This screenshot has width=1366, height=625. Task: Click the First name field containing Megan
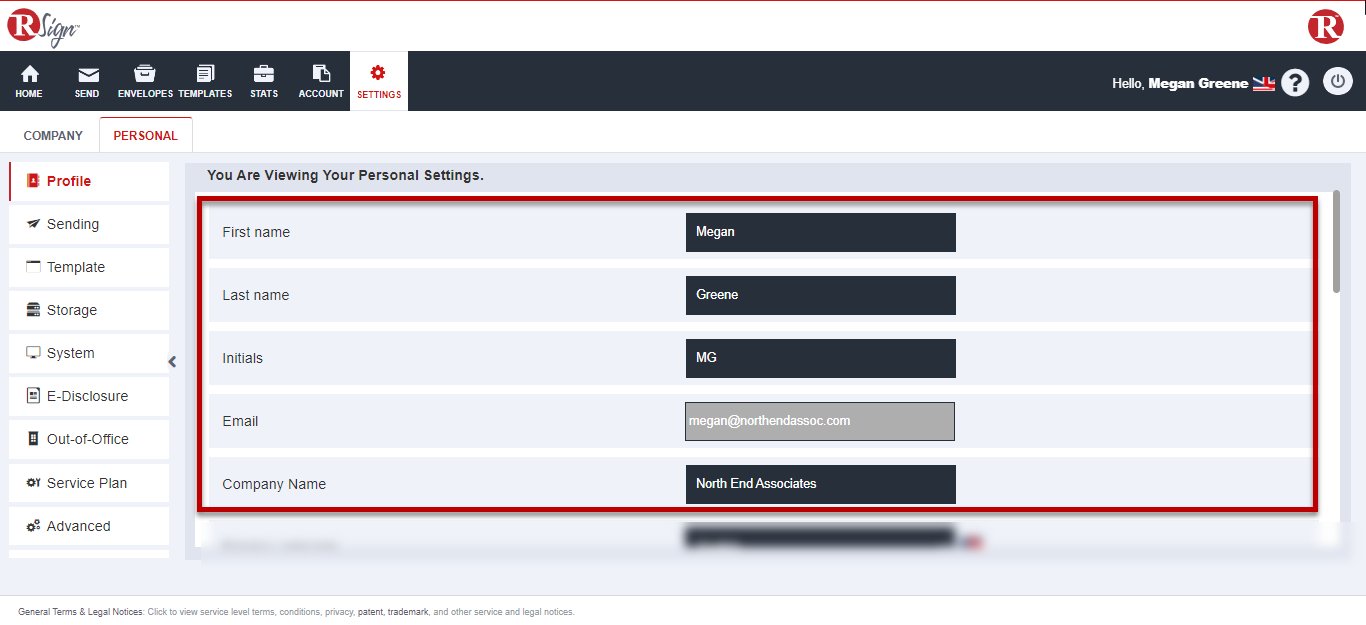tap(820, 232)
